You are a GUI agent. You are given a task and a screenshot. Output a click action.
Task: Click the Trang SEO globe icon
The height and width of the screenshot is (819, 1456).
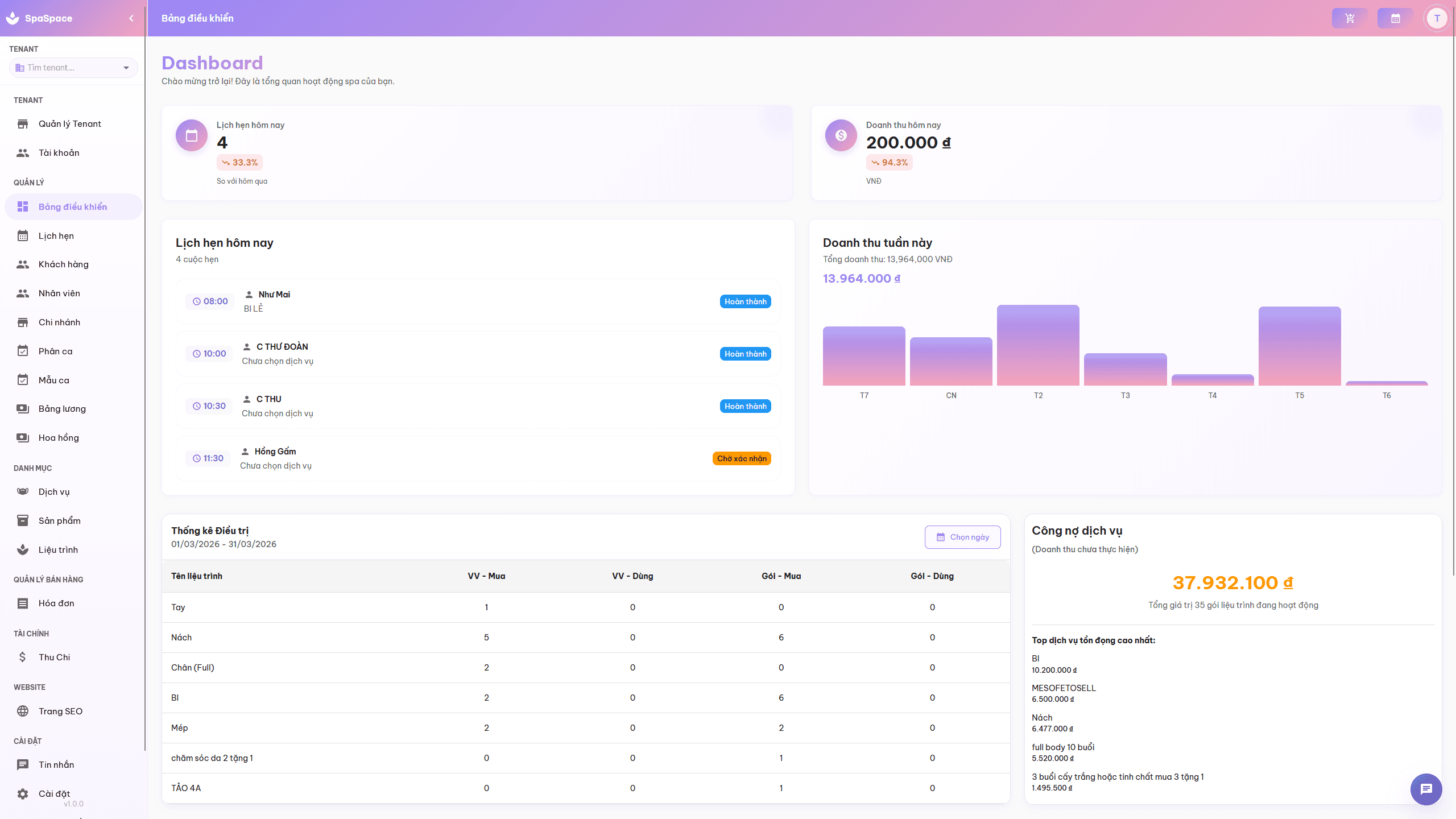tap(23, 712)
